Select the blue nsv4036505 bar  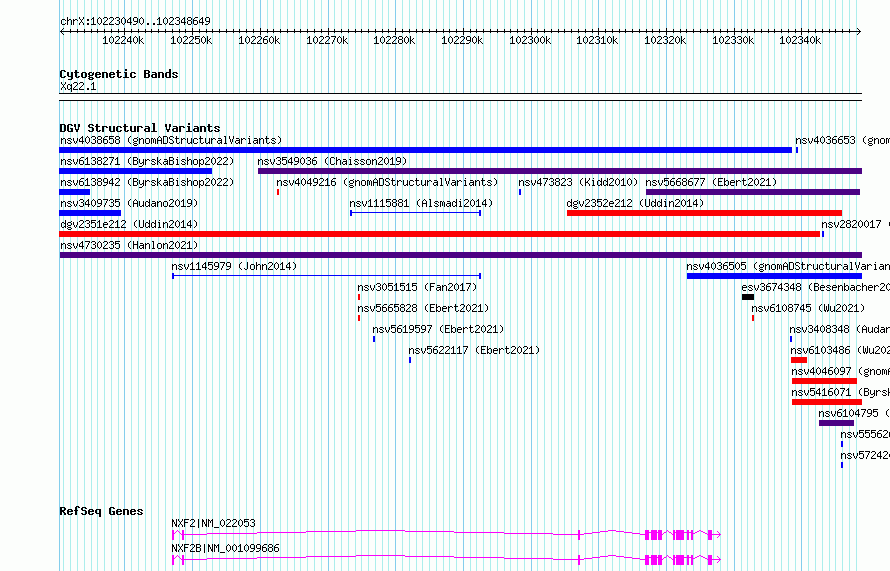tap(774, 276)
